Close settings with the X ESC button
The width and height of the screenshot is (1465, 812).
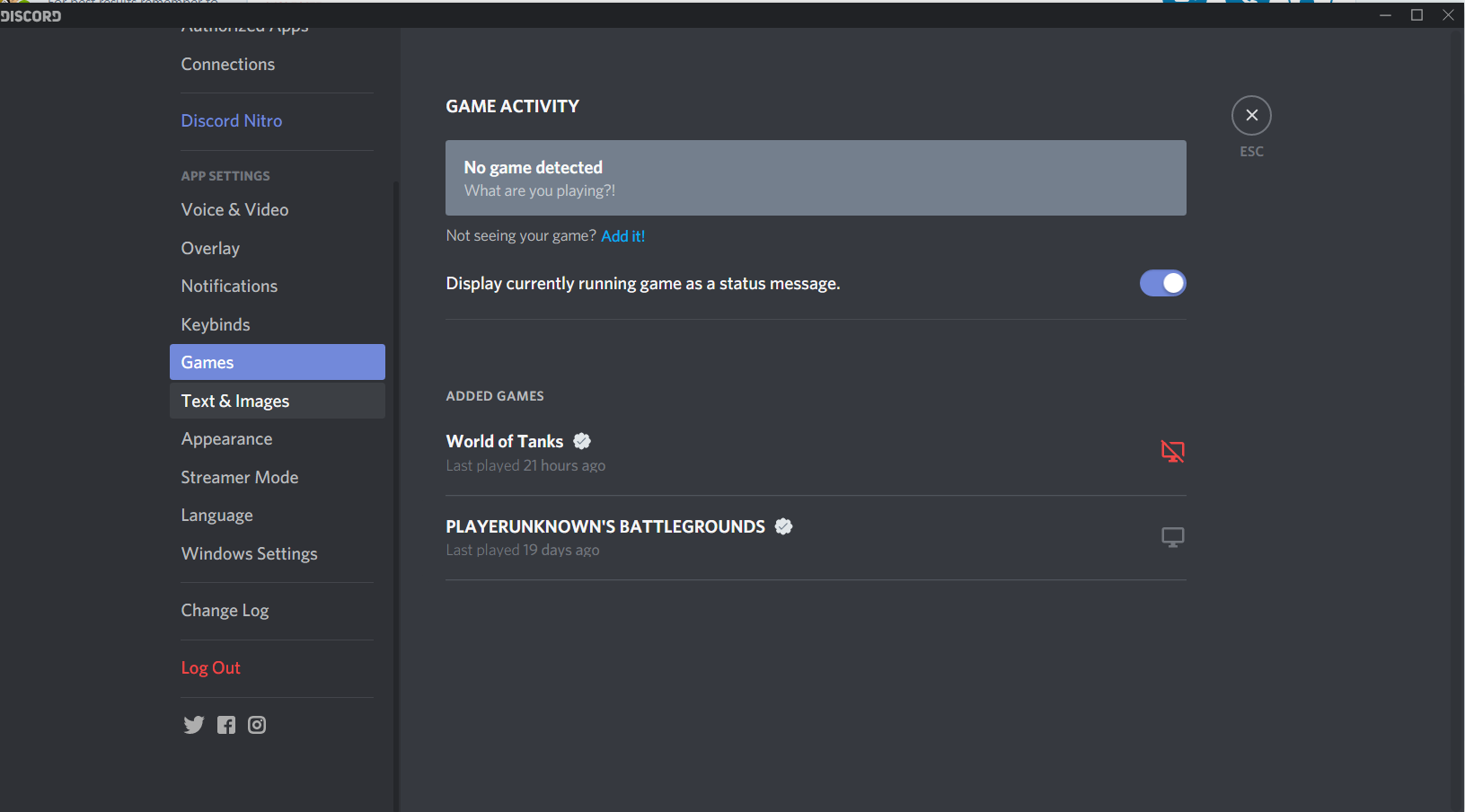coord(1251,116)
